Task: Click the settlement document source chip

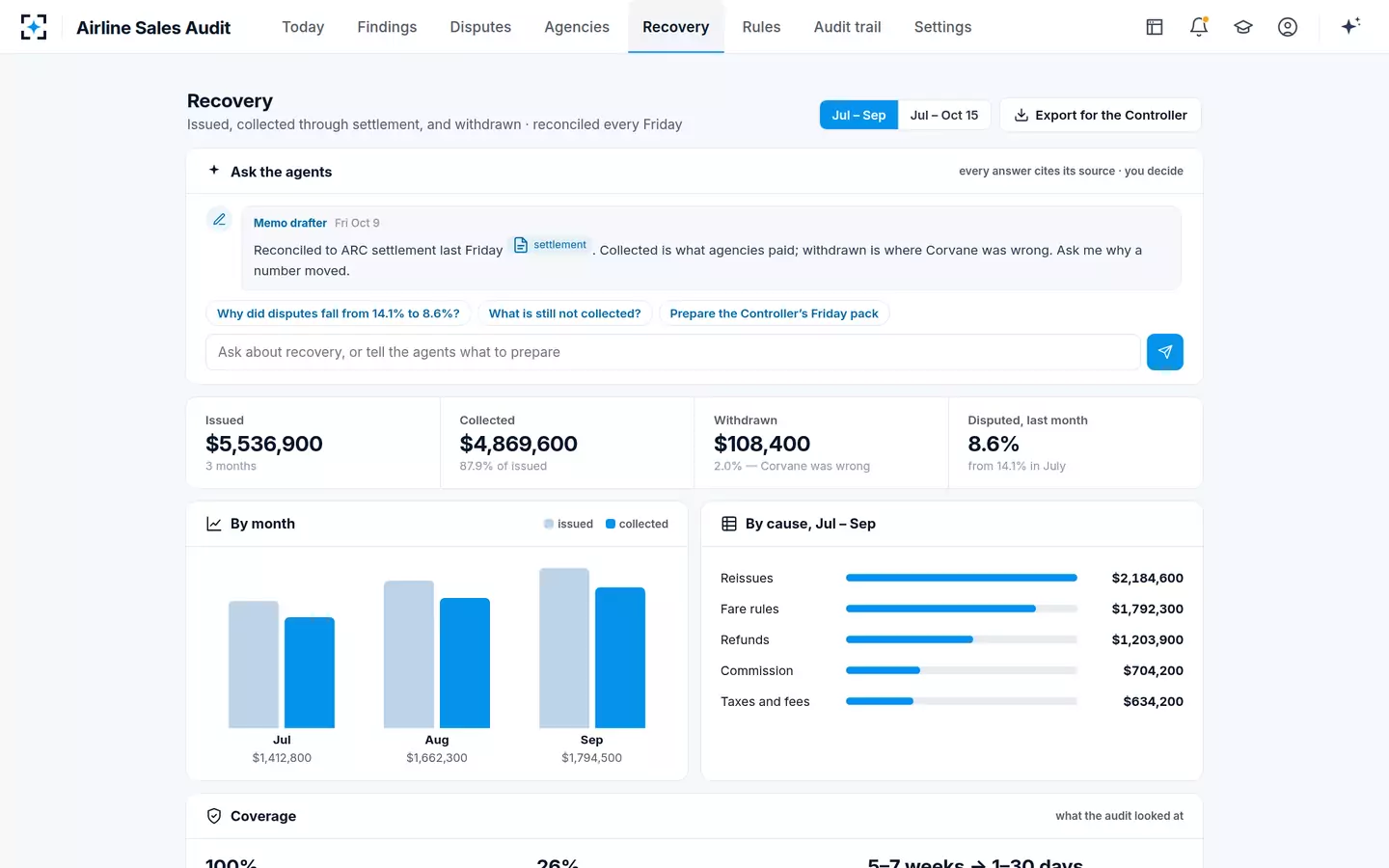Action: tap(551, 245)
